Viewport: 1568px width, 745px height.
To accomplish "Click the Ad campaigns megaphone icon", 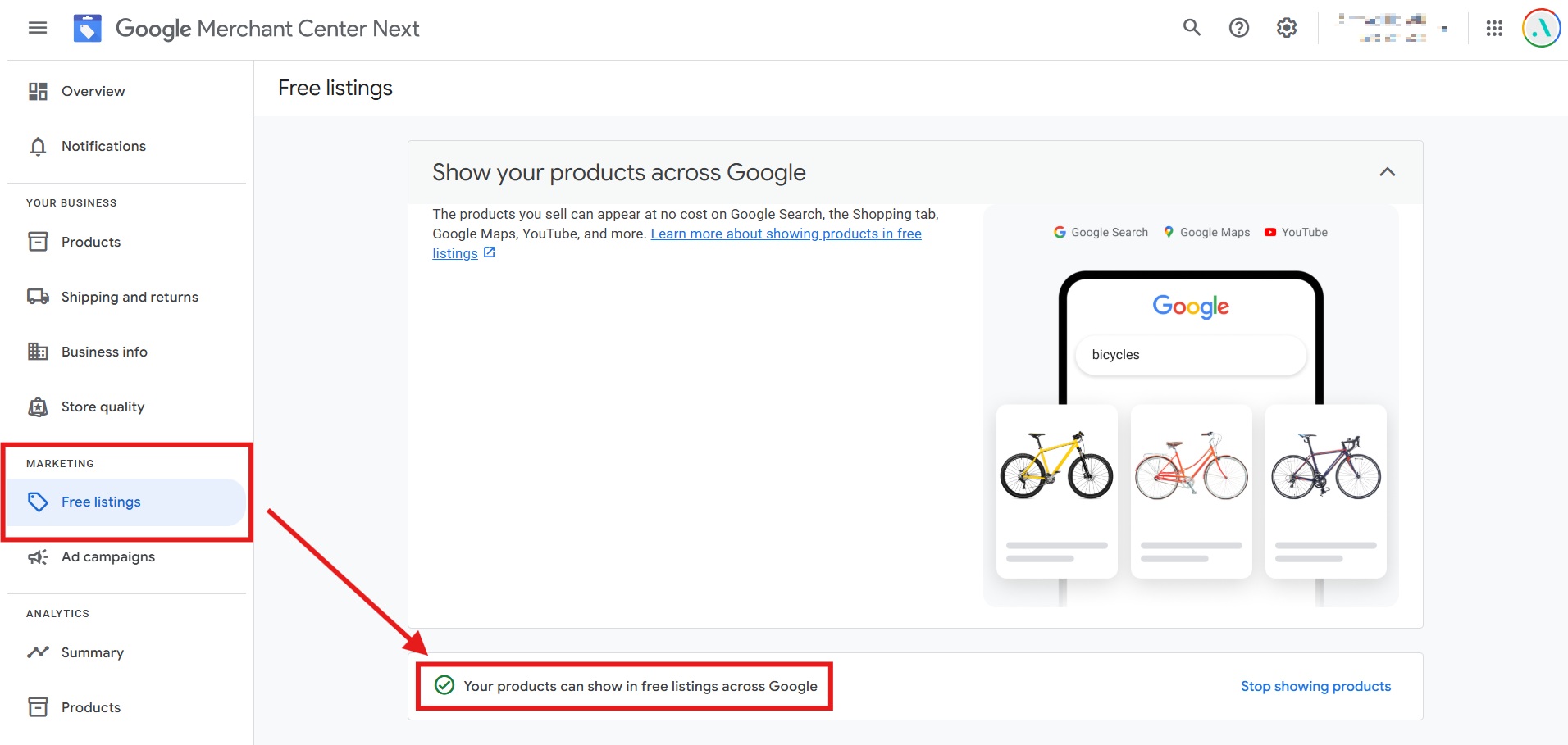I will tap(38, 556).
